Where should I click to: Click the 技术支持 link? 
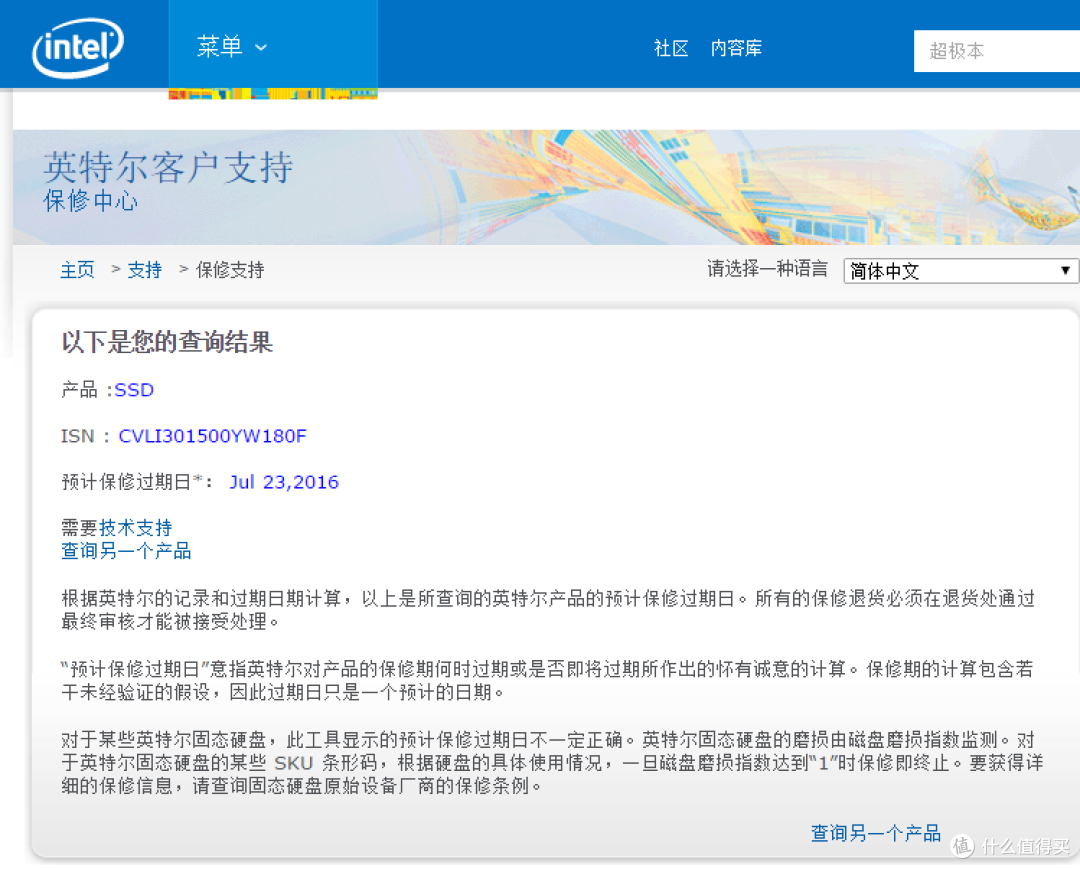pyautogui.click(x=136, y=528)
